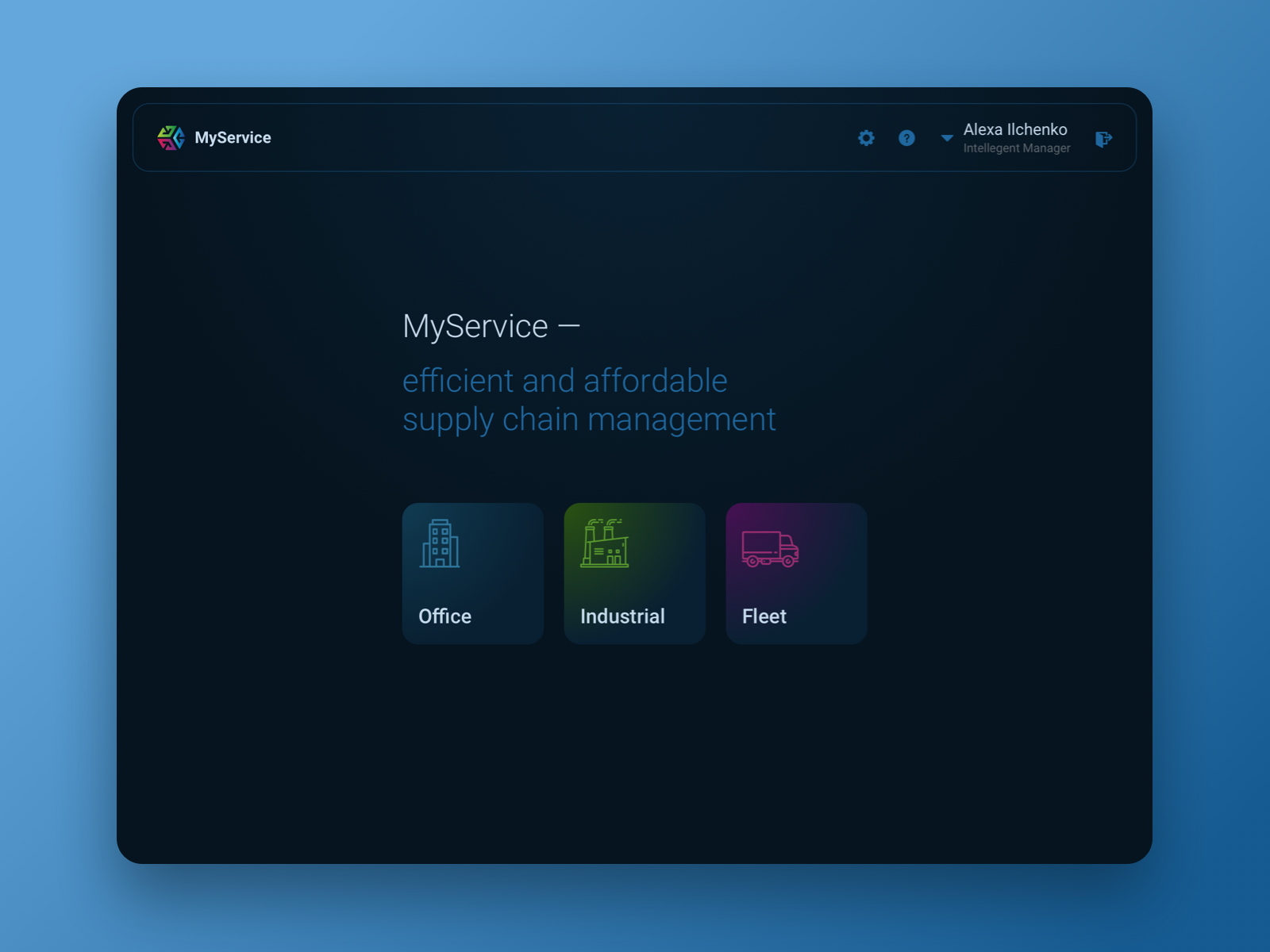Open the profile menu beside Alexa Ilchenko
Image resolution: width=1270 pixels, height=952 pixels.
pos(946,138)
